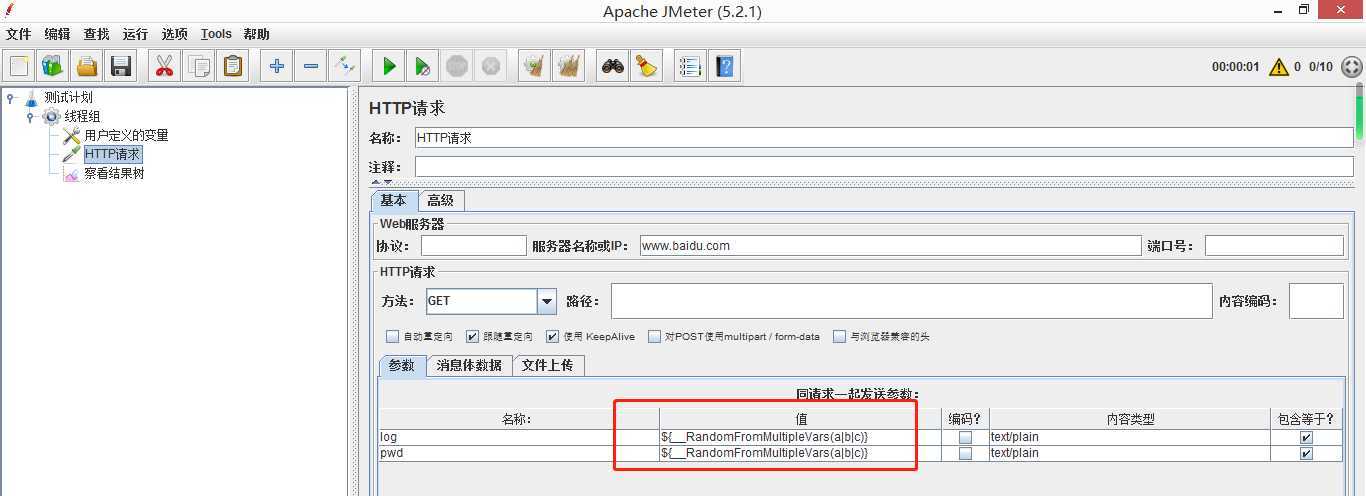The height and width of the screenshot is (496, 1366).
Task: Select HTTP请求 in the test tree
Action: [112, 154]
